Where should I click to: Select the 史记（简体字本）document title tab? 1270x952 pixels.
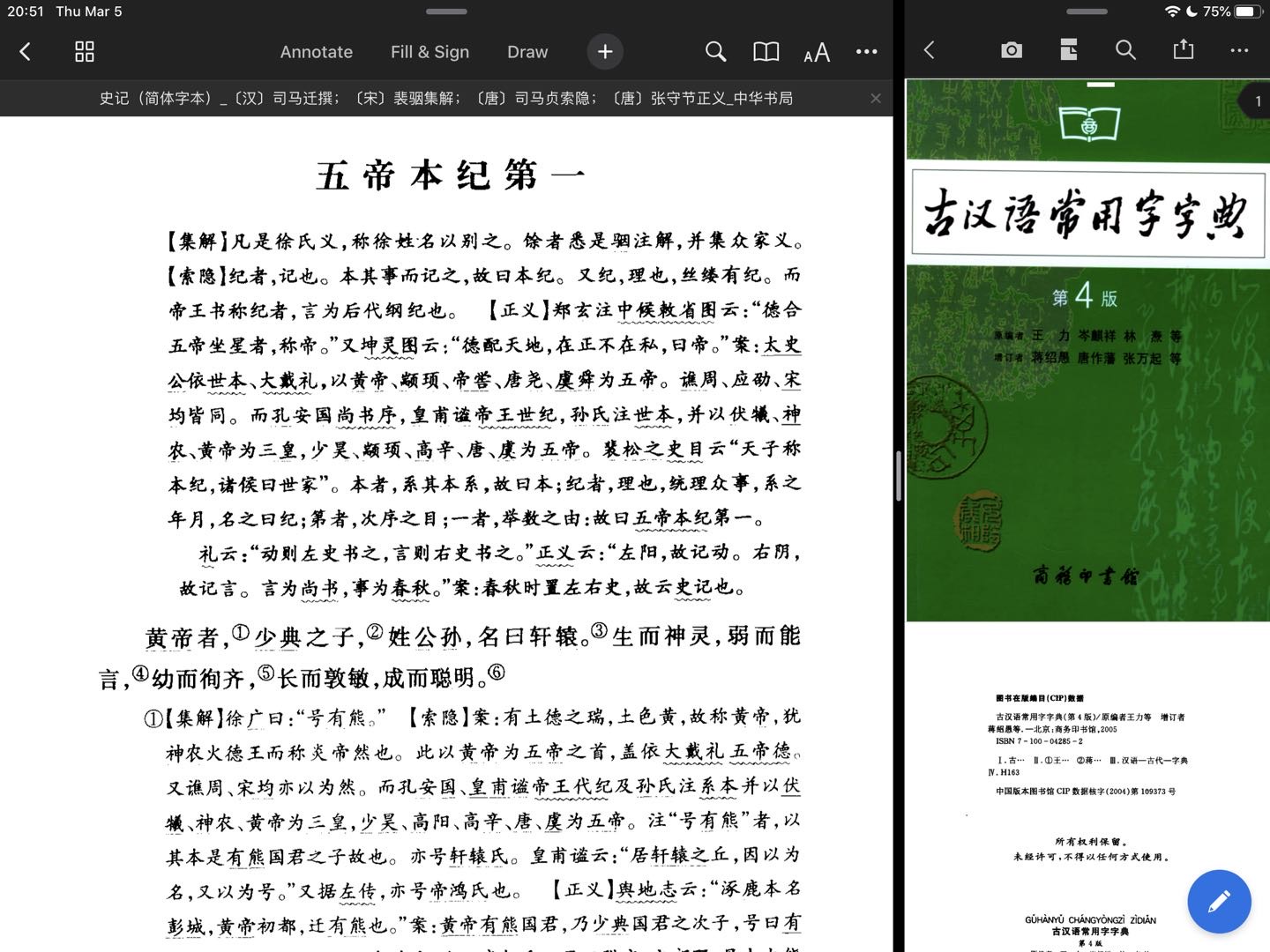(446, 99)
